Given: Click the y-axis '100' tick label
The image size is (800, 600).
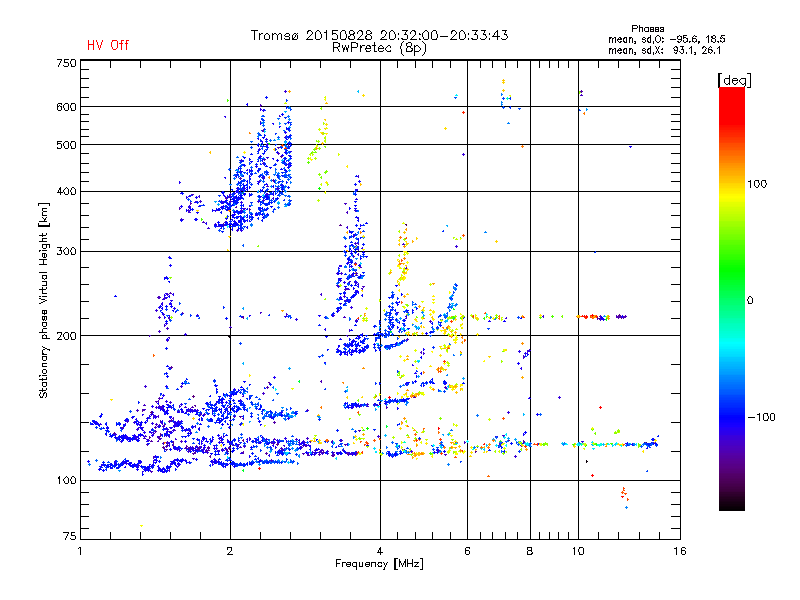Looking at the screenshot, I should 66,481.
